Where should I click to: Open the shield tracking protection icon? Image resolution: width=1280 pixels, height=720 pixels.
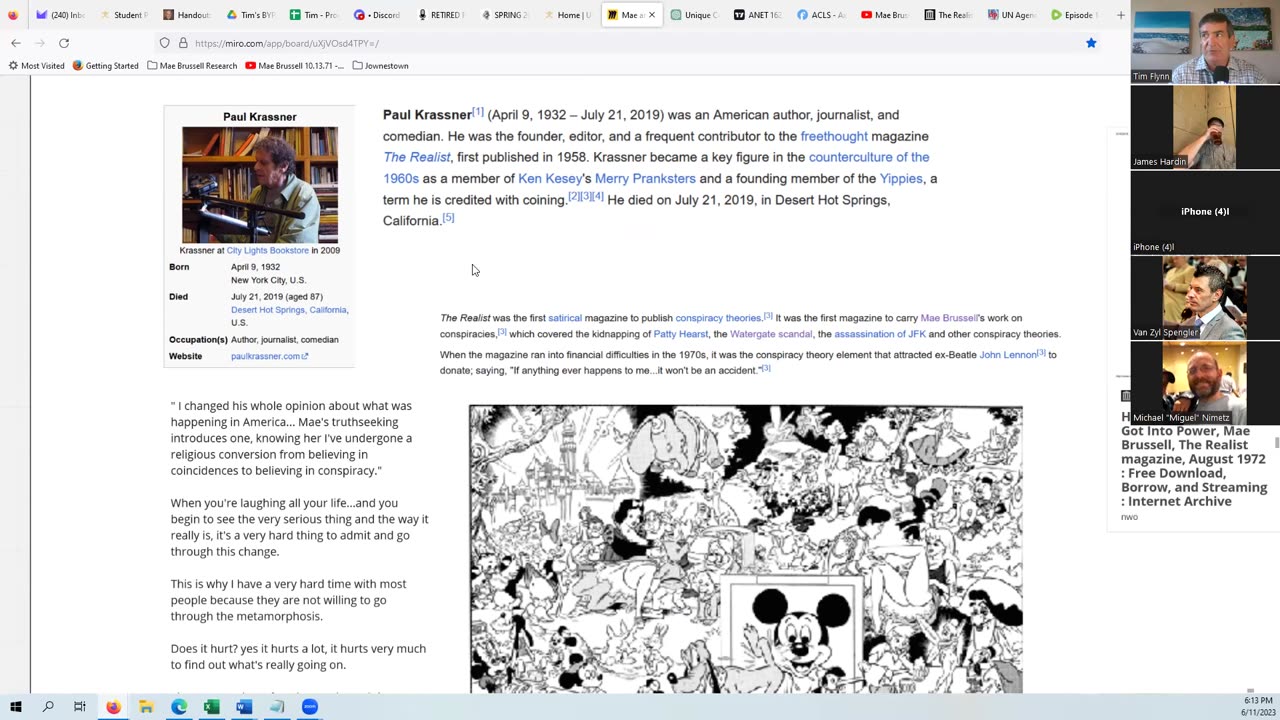(x=165, y=43)
